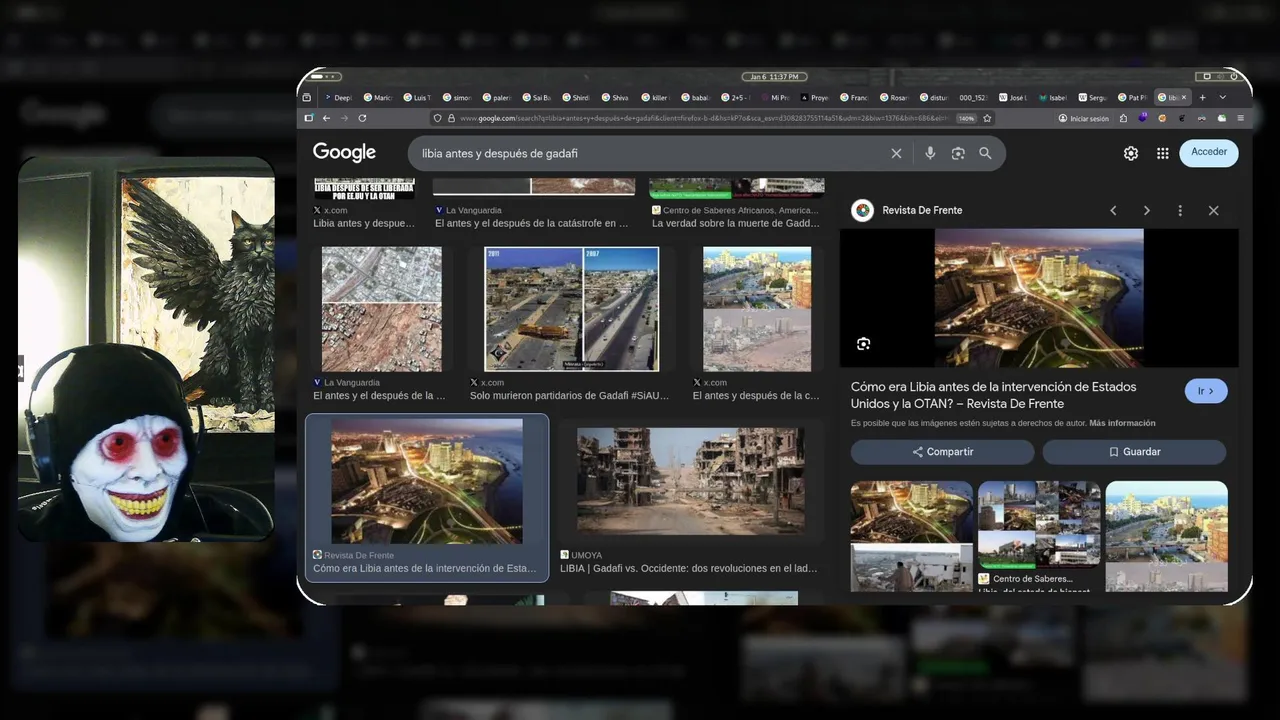1280x720 pixels.
Task: Open x.com coastal city comparison thumbnail
Action: tap(757, 309)
